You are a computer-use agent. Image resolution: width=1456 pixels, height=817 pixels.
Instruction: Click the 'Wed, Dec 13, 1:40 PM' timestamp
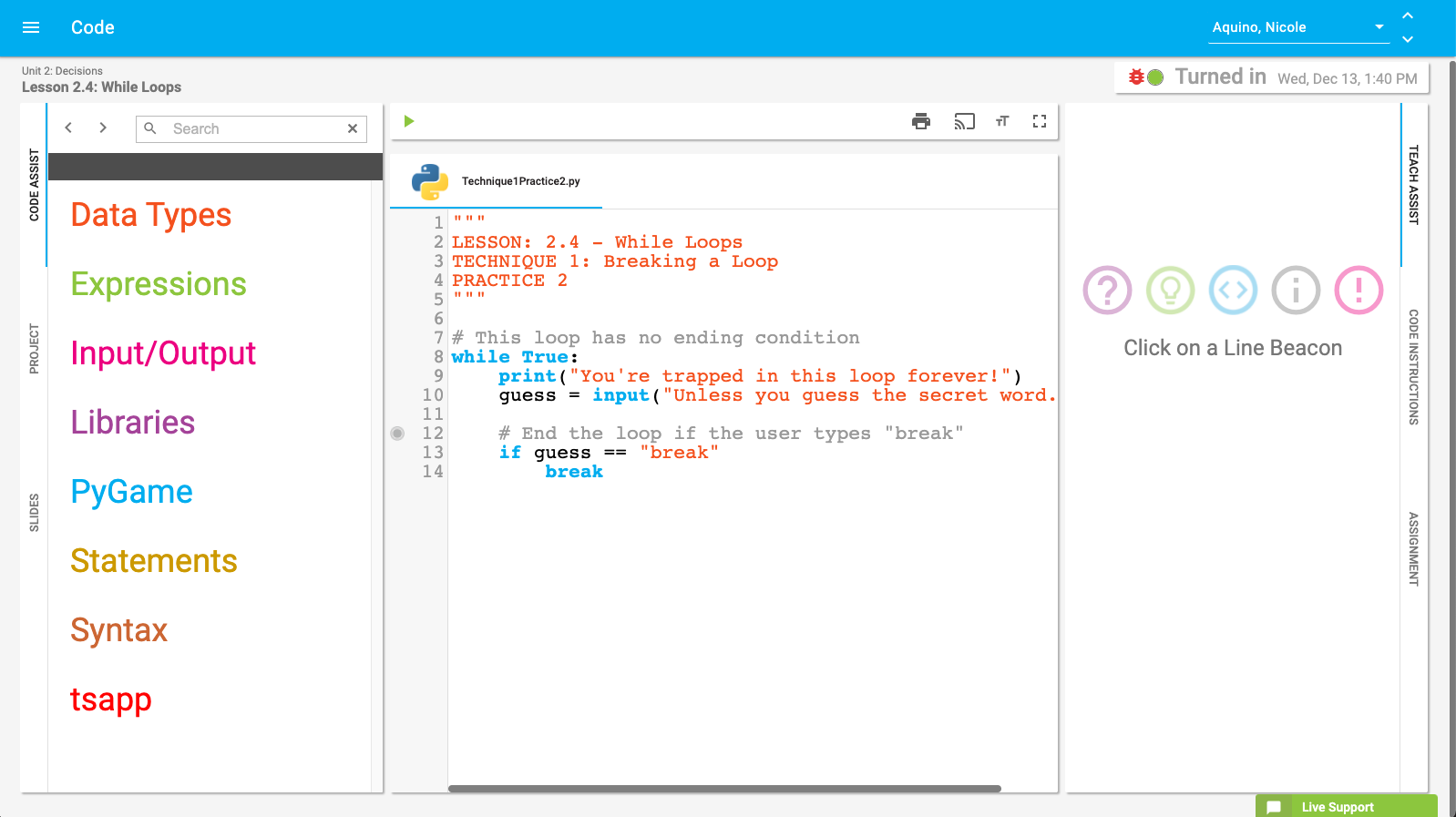pos(1348,79)
